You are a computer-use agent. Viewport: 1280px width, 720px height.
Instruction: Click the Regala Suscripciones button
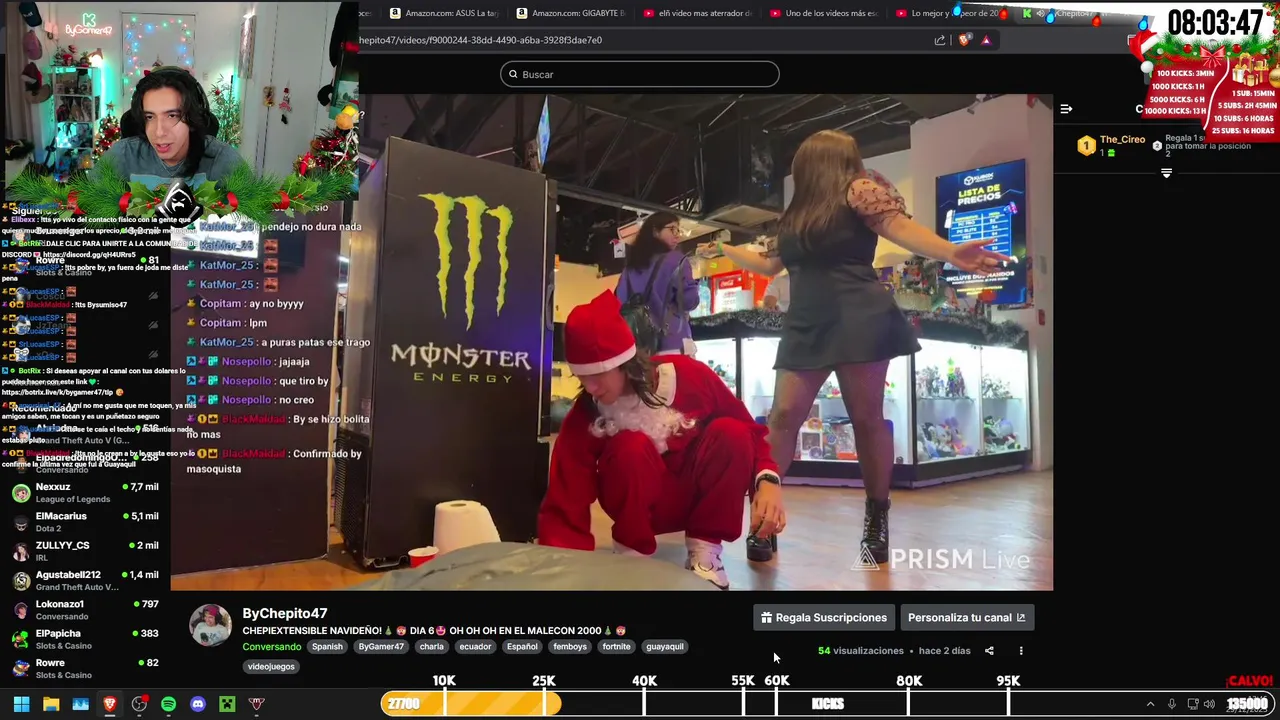[x=824, y=618]
